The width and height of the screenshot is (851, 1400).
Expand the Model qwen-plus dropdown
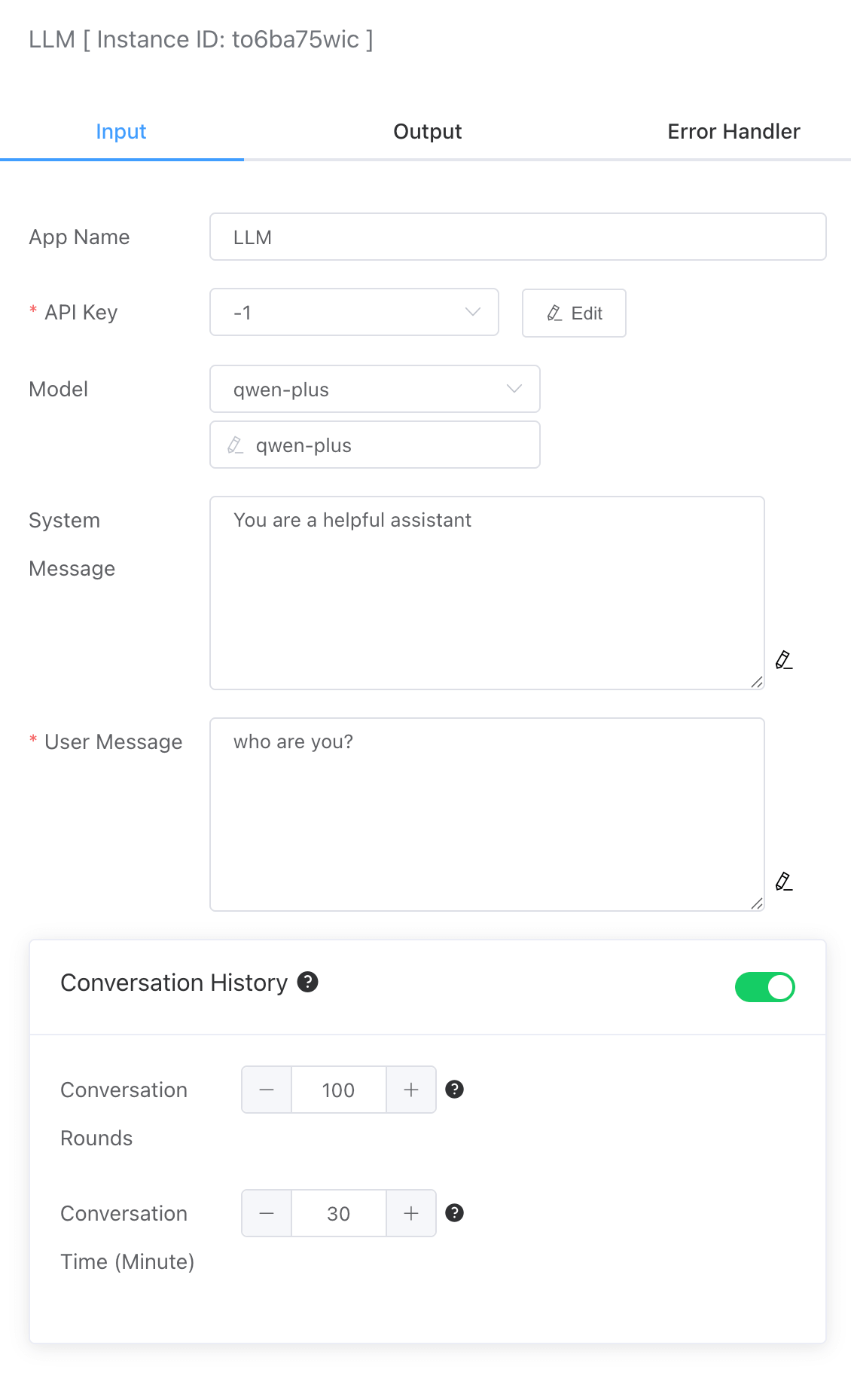(x=374, y=389)
